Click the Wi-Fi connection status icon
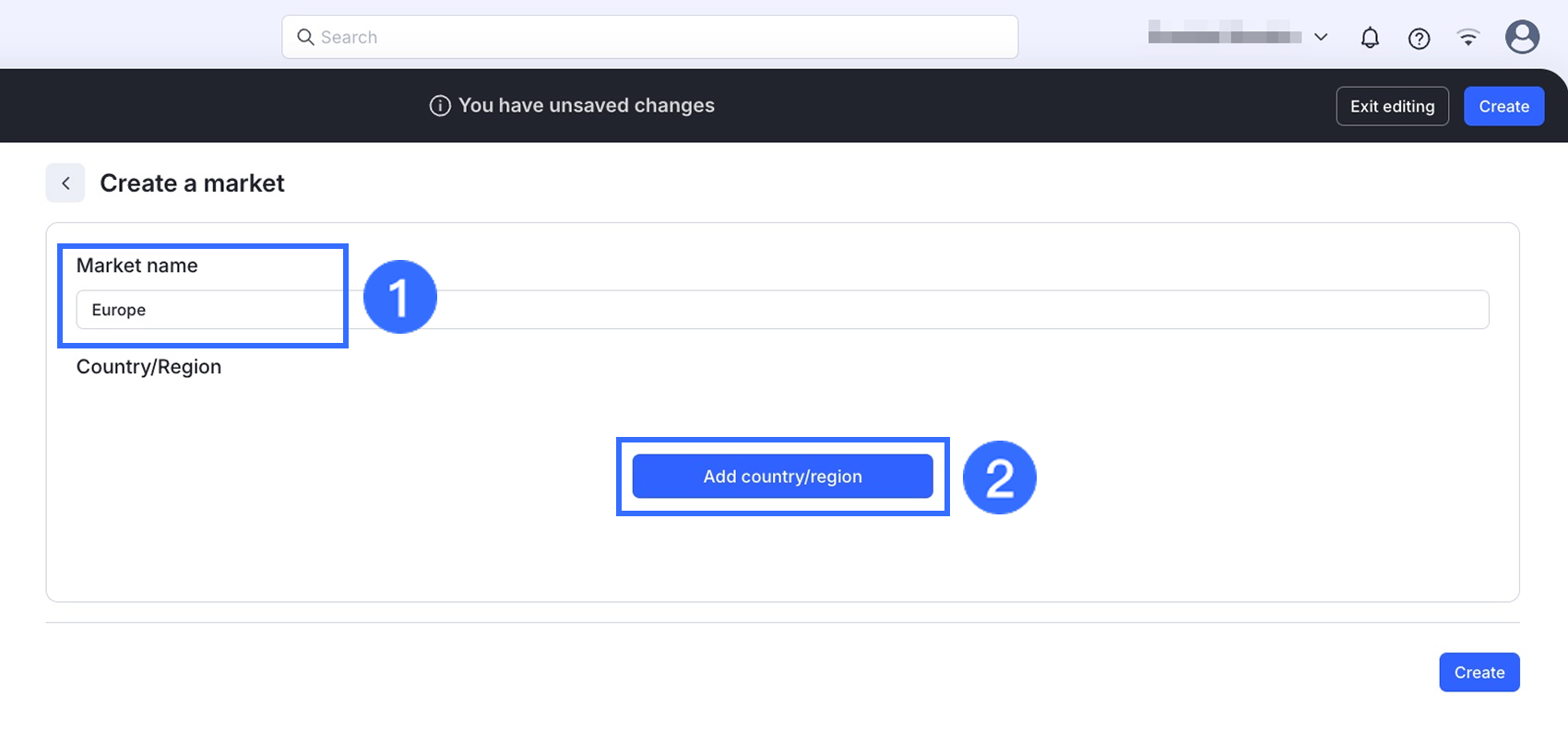 click(x=1467, y=38)
